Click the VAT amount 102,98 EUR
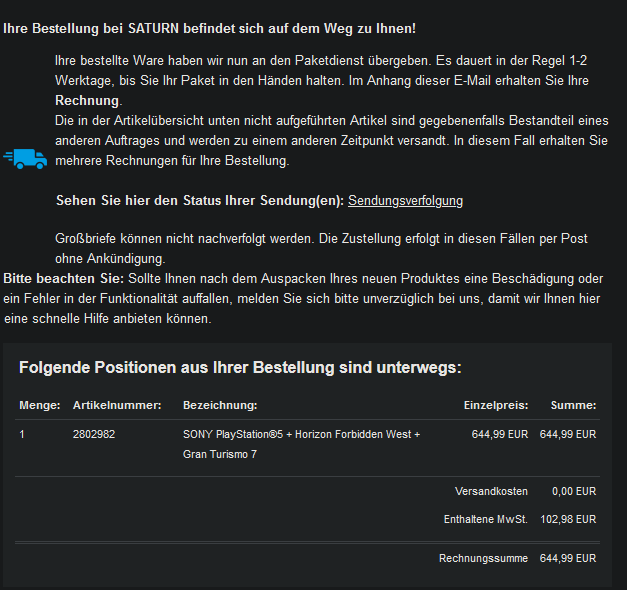 pyautogui.click(x=568, y=519)
